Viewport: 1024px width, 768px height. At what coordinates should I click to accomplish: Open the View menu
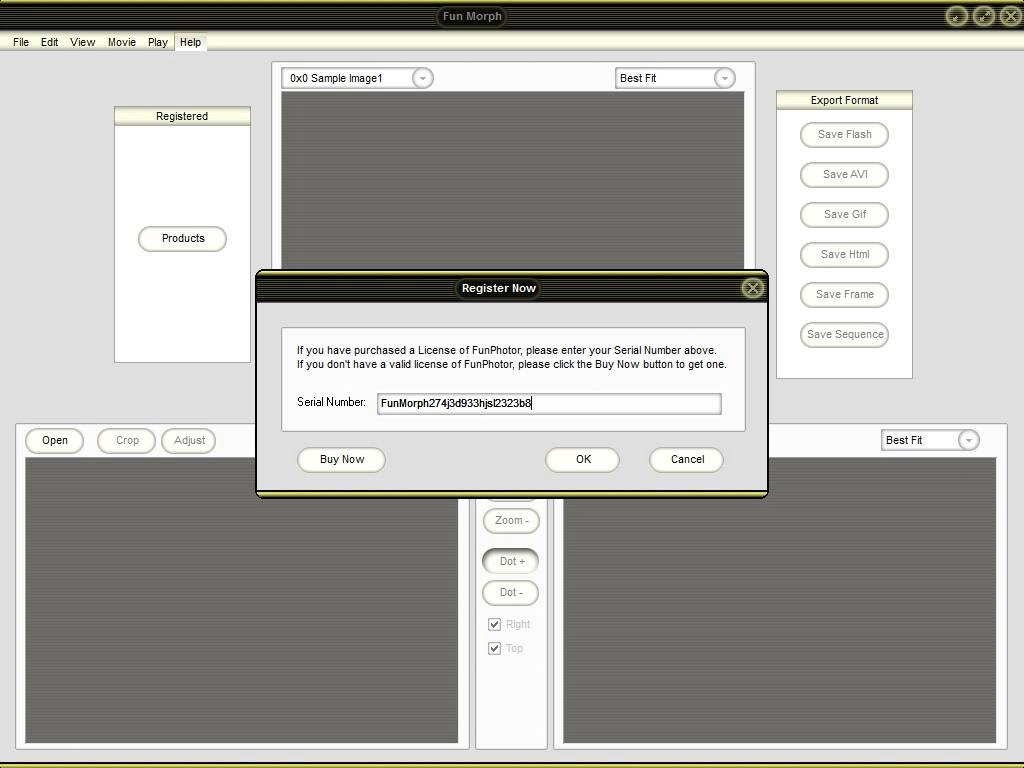coord(83,42)
